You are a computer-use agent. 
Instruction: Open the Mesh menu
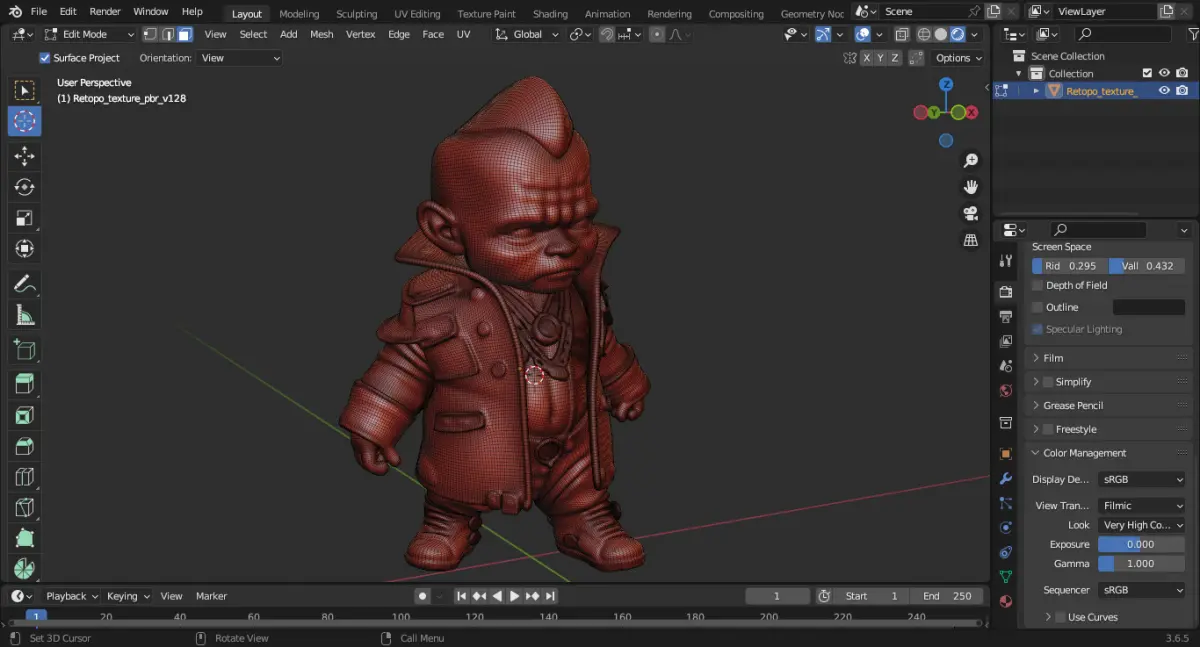coord(322,34)
